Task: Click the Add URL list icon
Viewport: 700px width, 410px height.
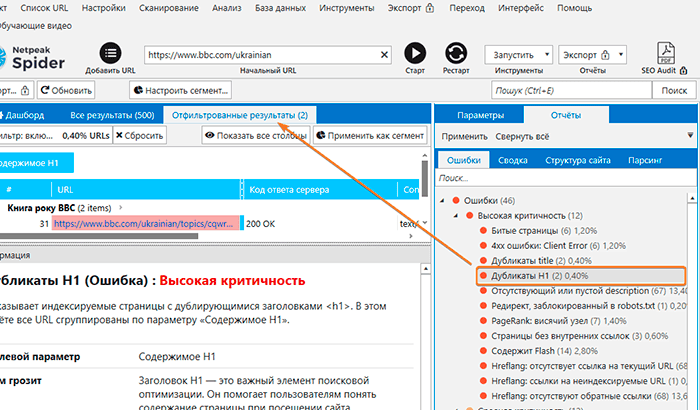Action: click(110, 54)
